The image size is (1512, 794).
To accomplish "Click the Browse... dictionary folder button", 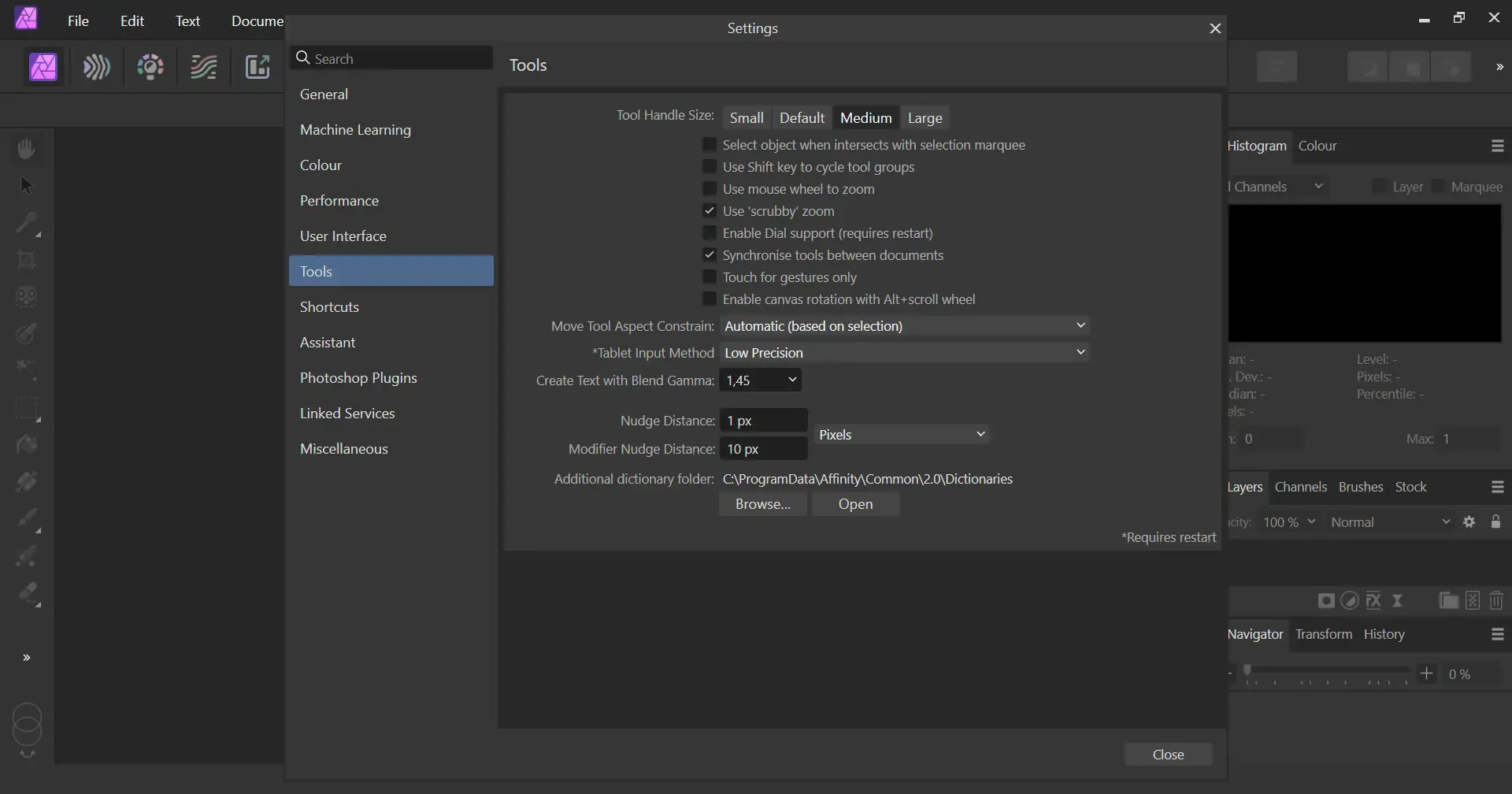I will 762,504.
